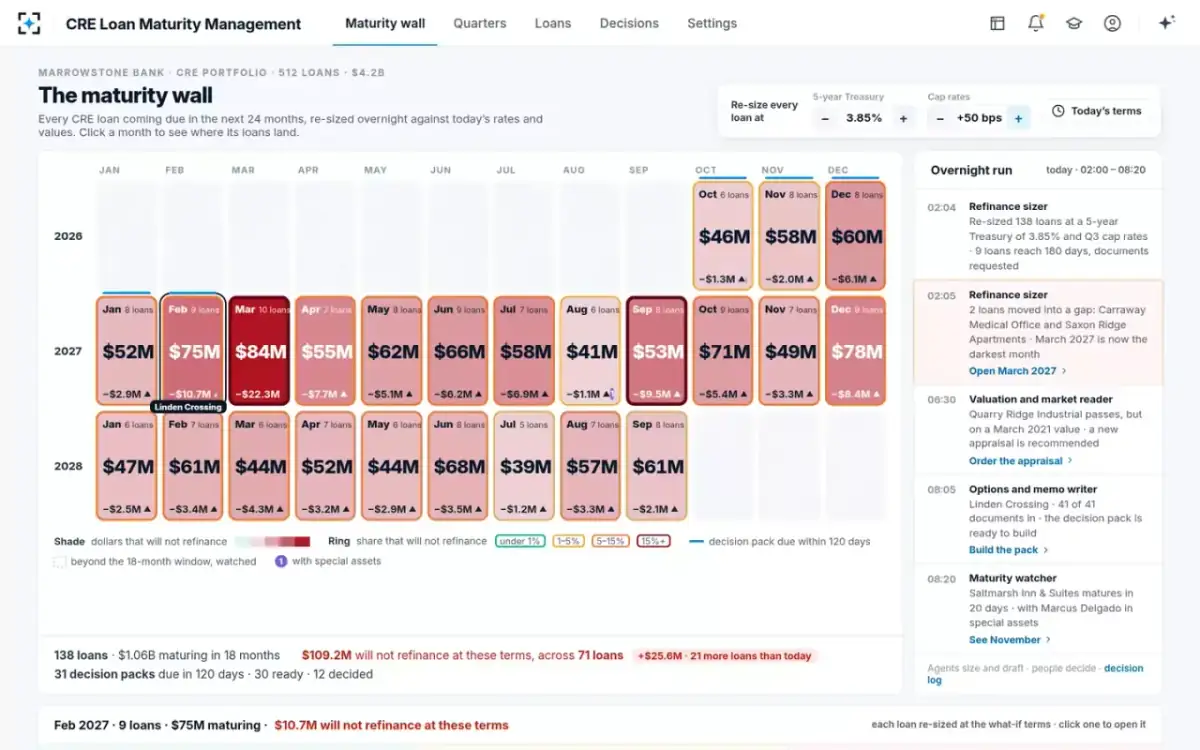Image resolution: width=1200 pixels, height=750 pixels.
Task: Click the 02:04 Refinance sizer run entry
Action: 1038,236
